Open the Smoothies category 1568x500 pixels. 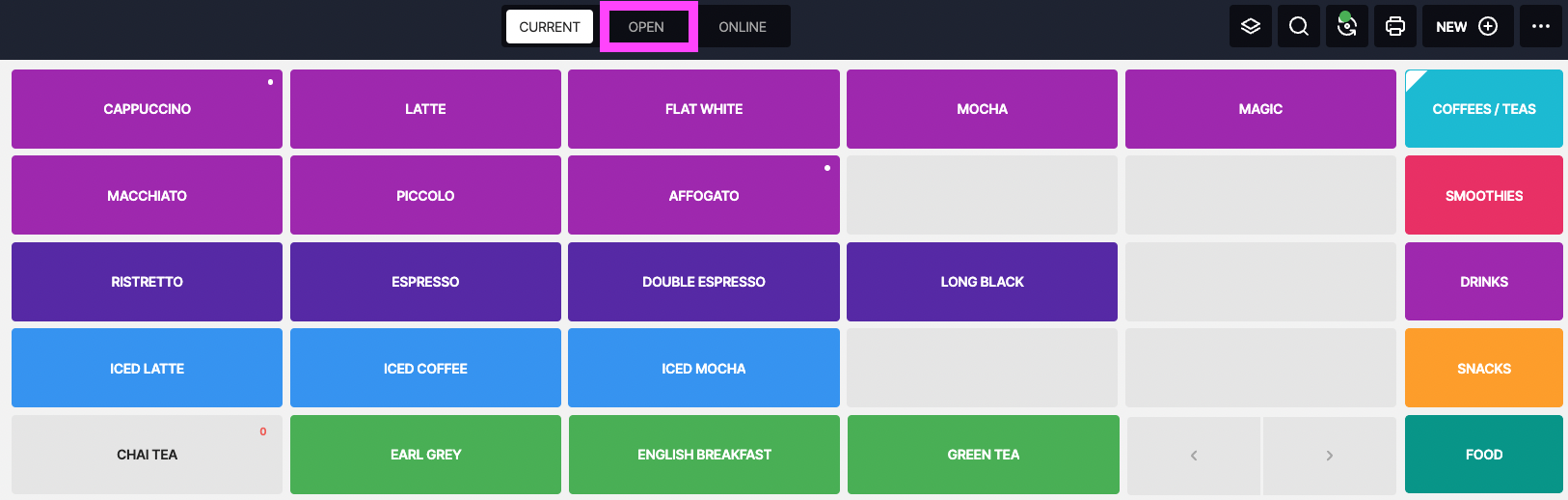pos(1483,196)
